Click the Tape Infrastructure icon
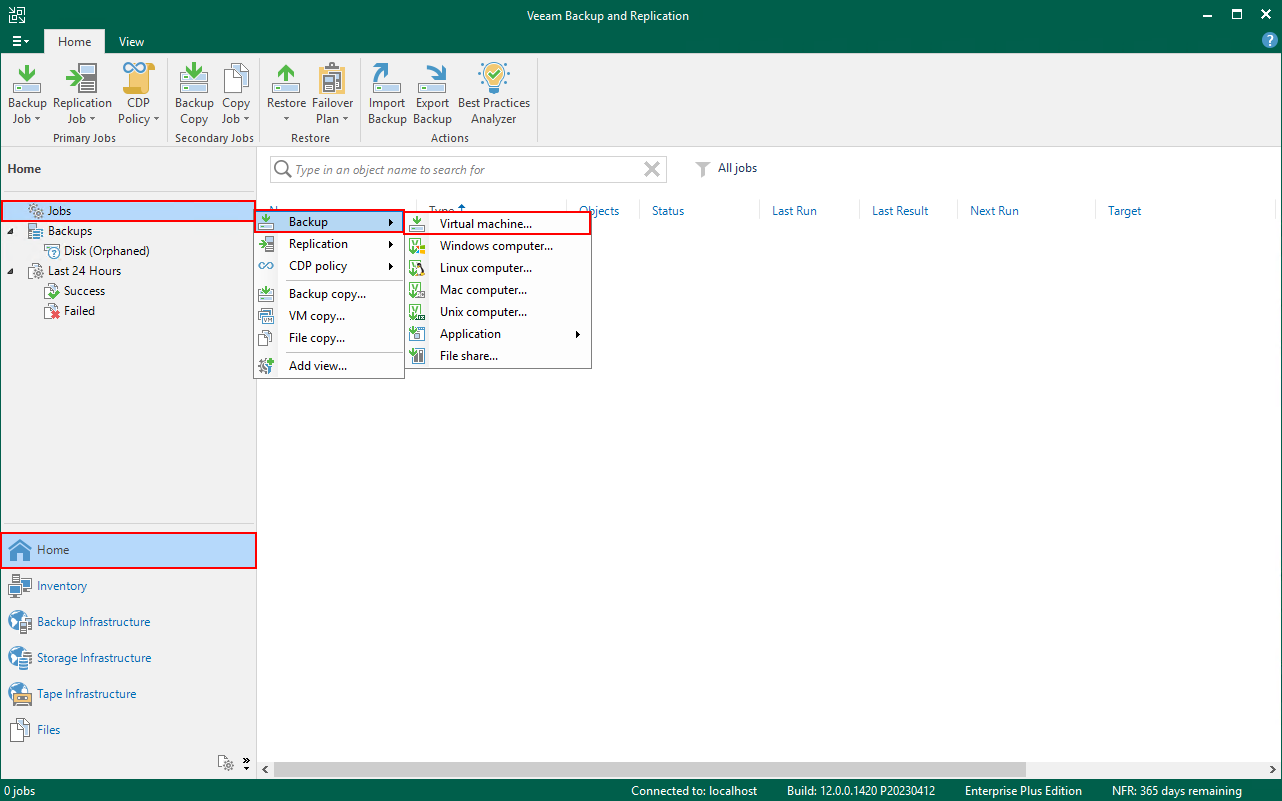The width and height of the screenshot is (1282, 801). coord(20,694)
